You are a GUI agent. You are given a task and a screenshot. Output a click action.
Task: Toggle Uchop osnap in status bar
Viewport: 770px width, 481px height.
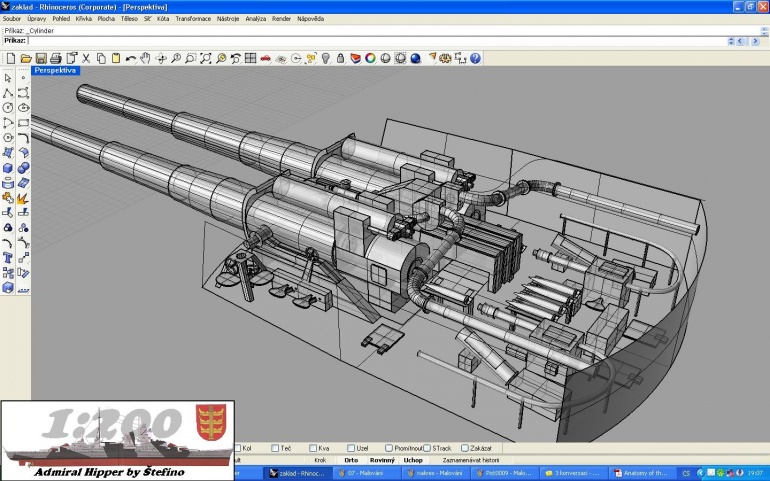point(413,460)
